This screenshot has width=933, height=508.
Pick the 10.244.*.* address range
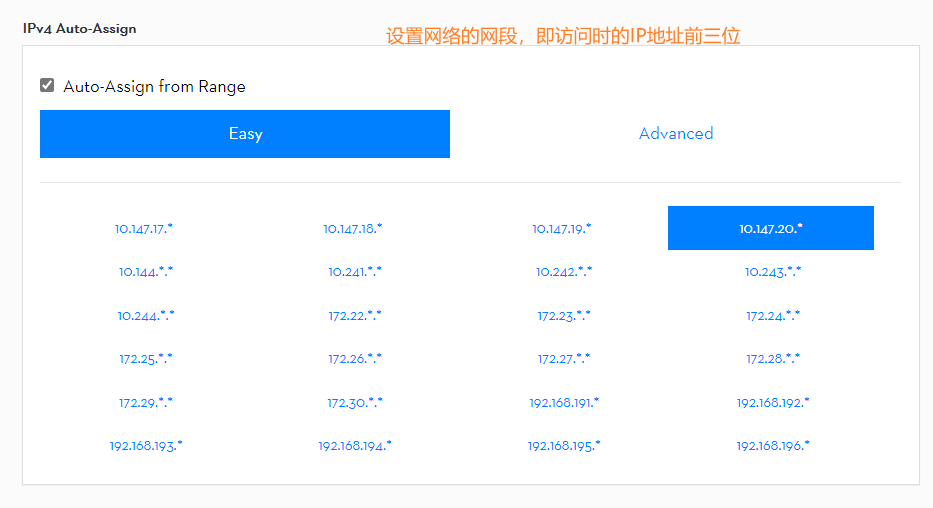point(146,315)
